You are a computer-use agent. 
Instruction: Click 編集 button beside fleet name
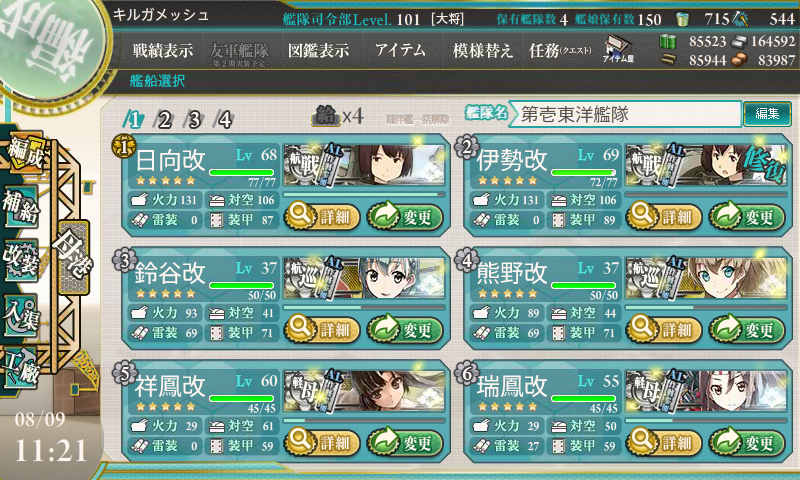(x=767, y=113)
